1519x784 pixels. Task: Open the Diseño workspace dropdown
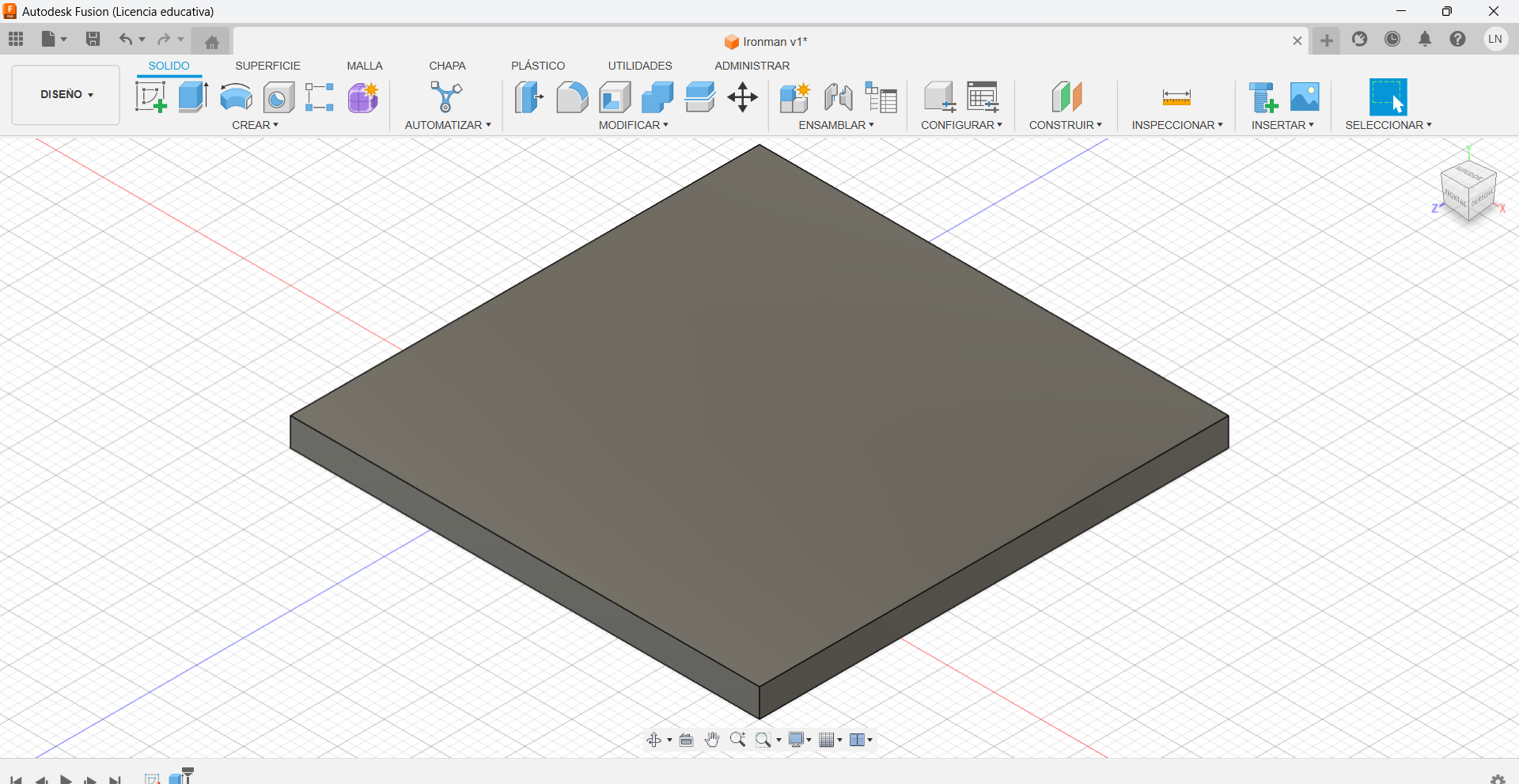tap(66, 95)
